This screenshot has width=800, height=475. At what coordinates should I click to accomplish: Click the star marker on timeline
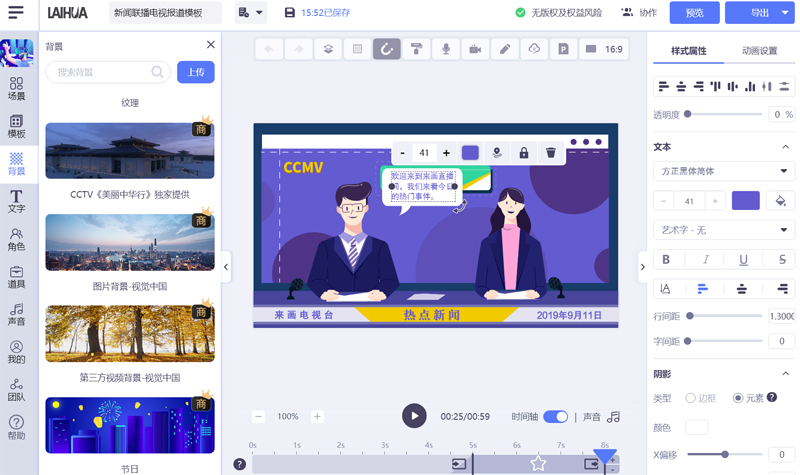pyautogui.click(x=538, y=463)
